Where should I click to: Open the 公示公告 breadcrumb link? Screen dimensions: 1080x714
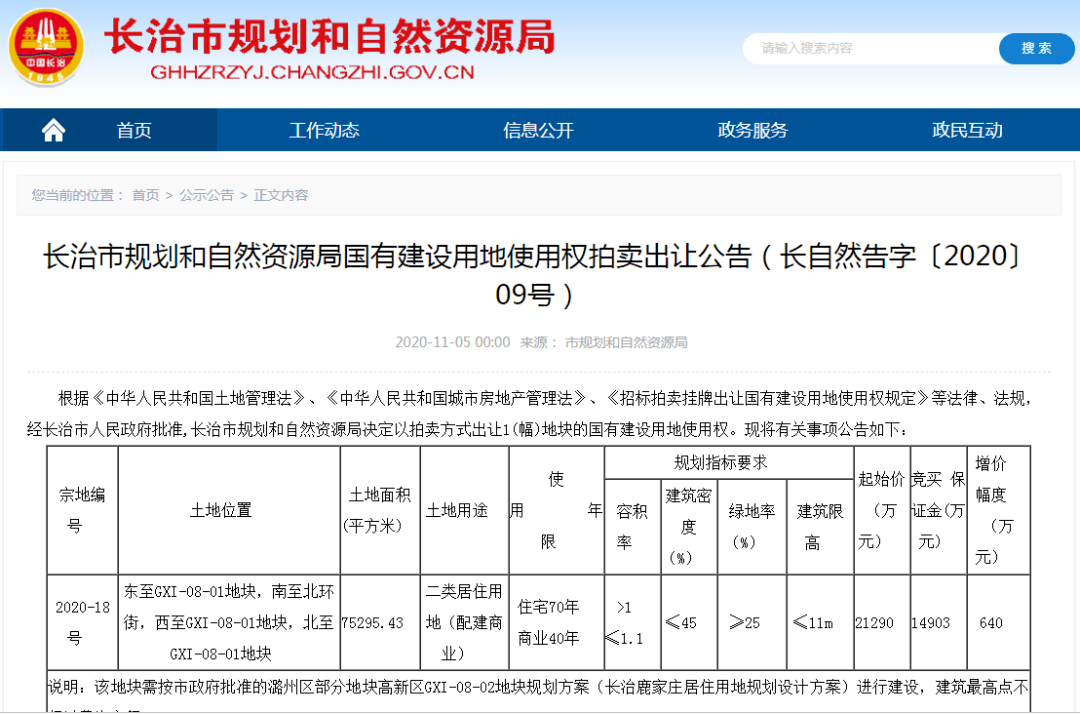(207, 196)
